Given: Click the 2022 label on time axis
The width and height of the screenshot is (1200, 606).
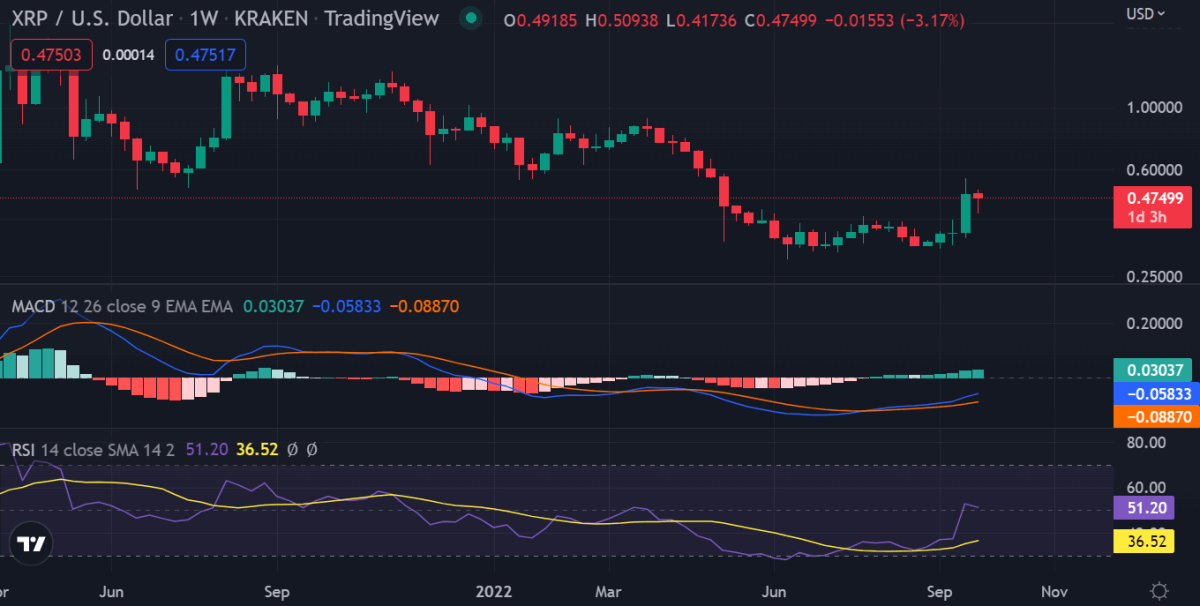Looking at the screenshot, I should 496,590.
